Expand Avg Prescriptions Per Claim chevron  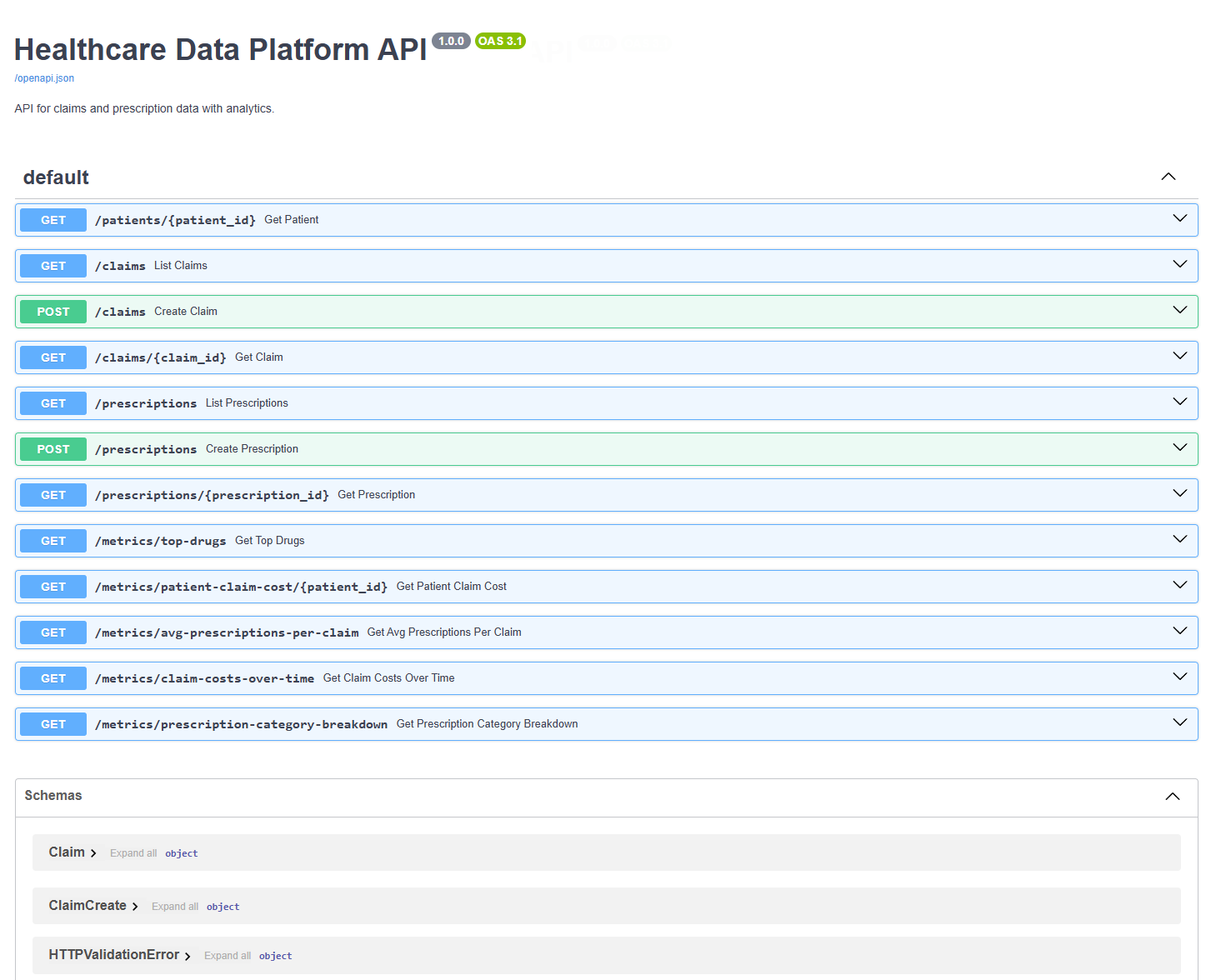(x=1179, y=632)
